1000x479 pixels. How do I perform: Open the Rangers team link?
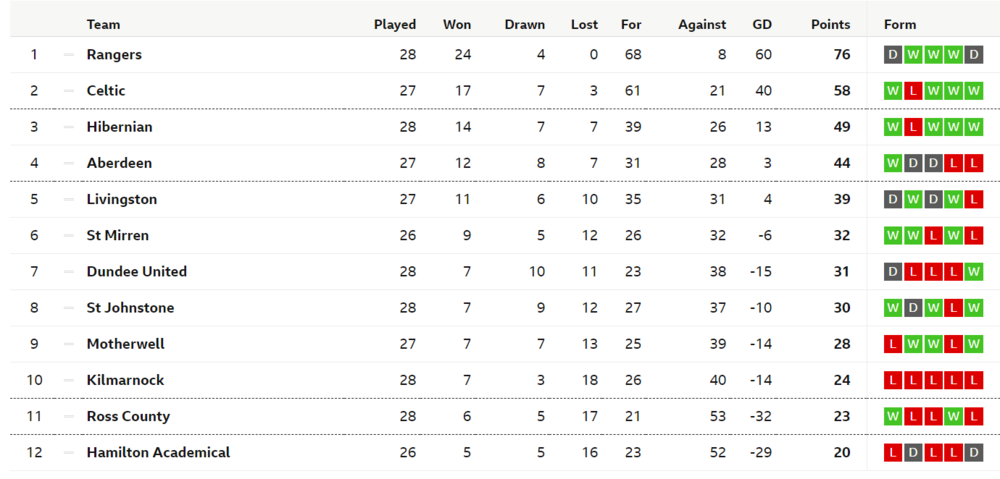(x=114, y=55)
